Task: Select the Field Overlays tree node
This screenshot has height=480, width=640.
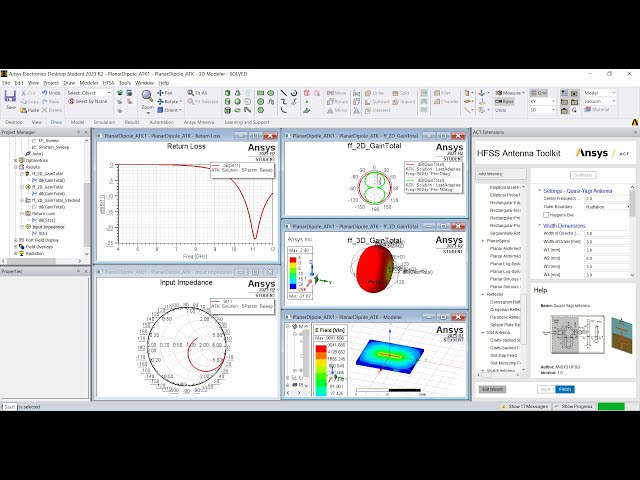Action: 39,247
